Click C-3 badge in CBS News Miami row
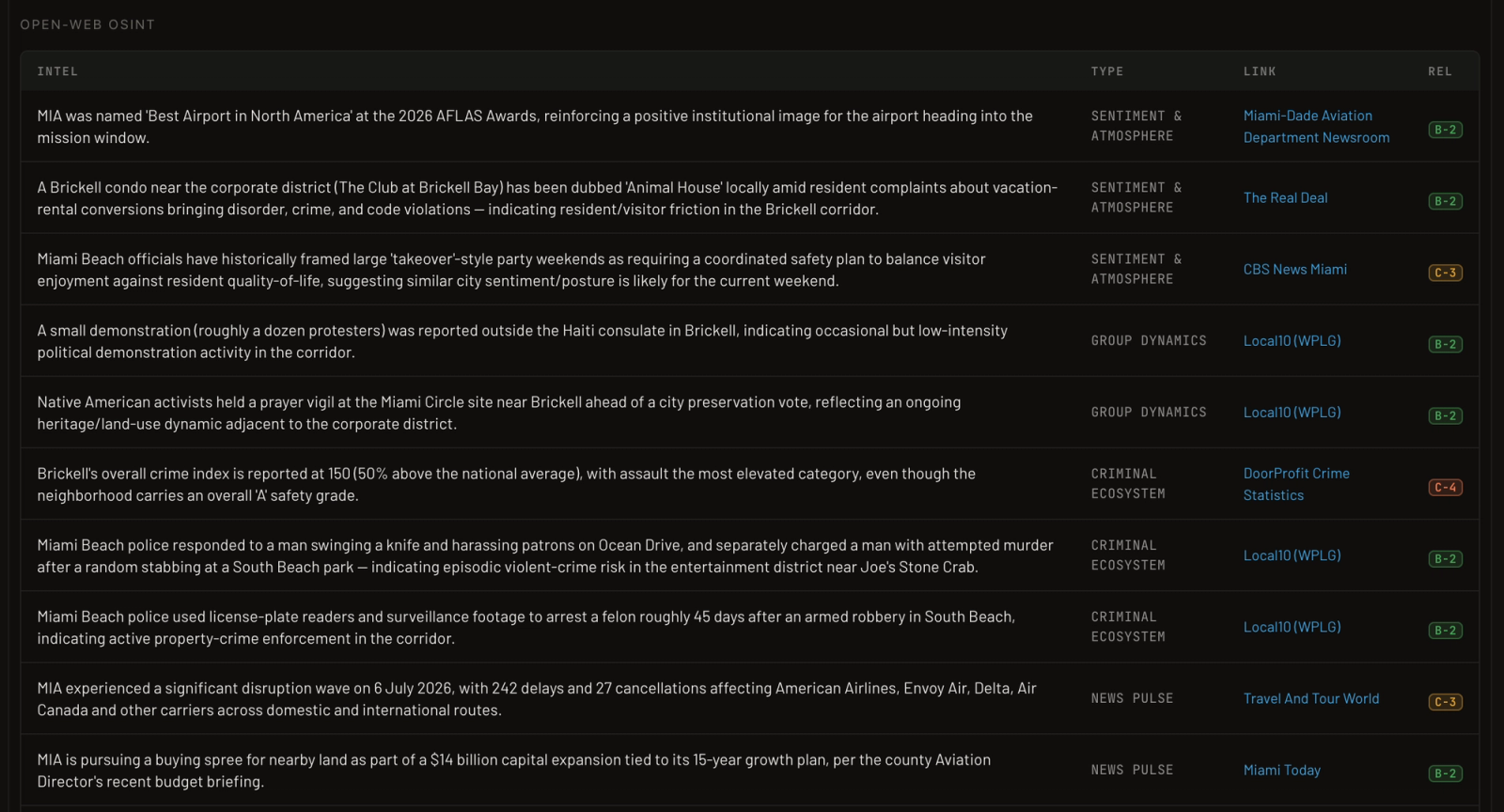The width and height of the screenshot is (1504, 812). click(x=1445, y=273)
